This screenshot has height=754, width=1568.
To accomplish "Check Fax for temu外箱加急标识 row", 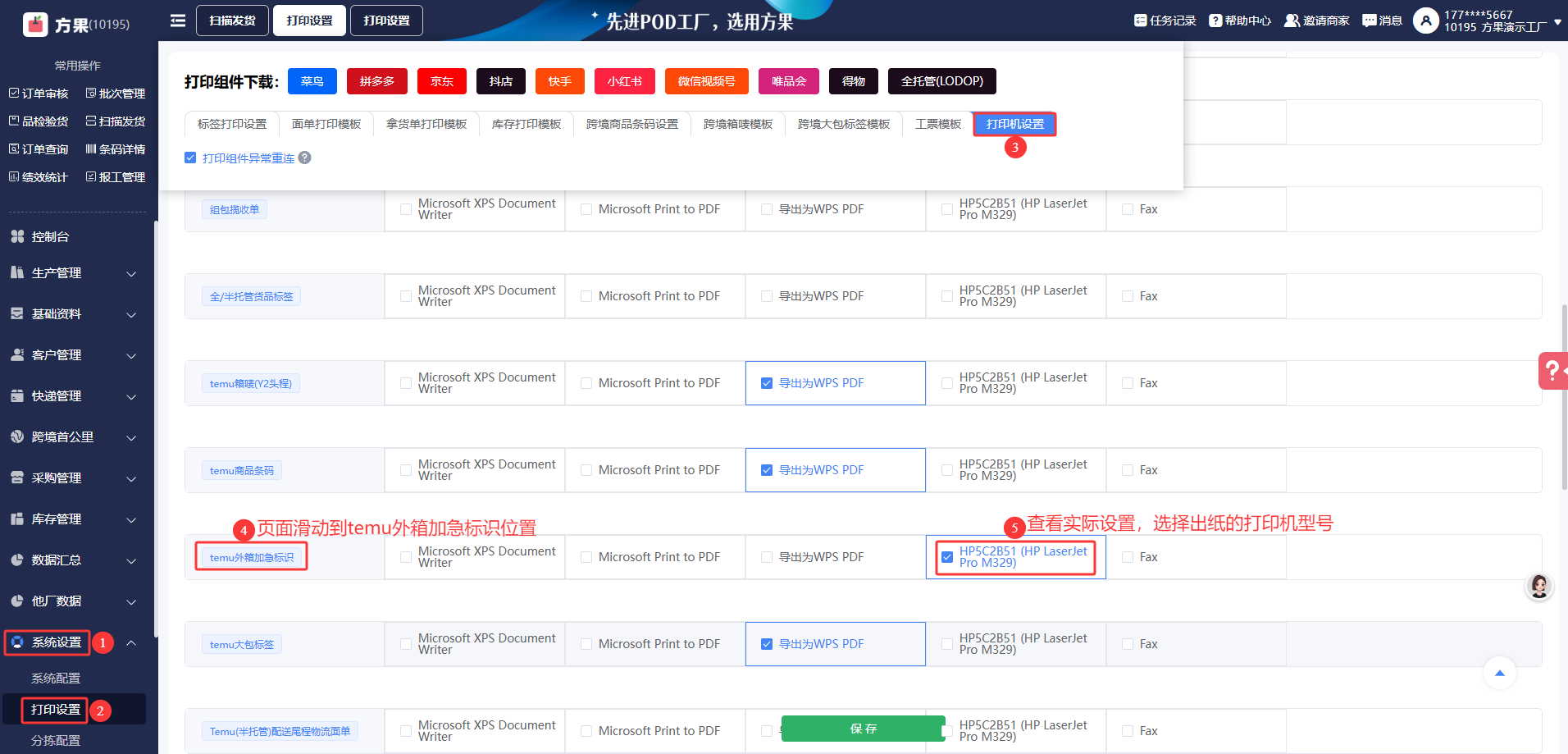I will click(x=1128, y=557).
